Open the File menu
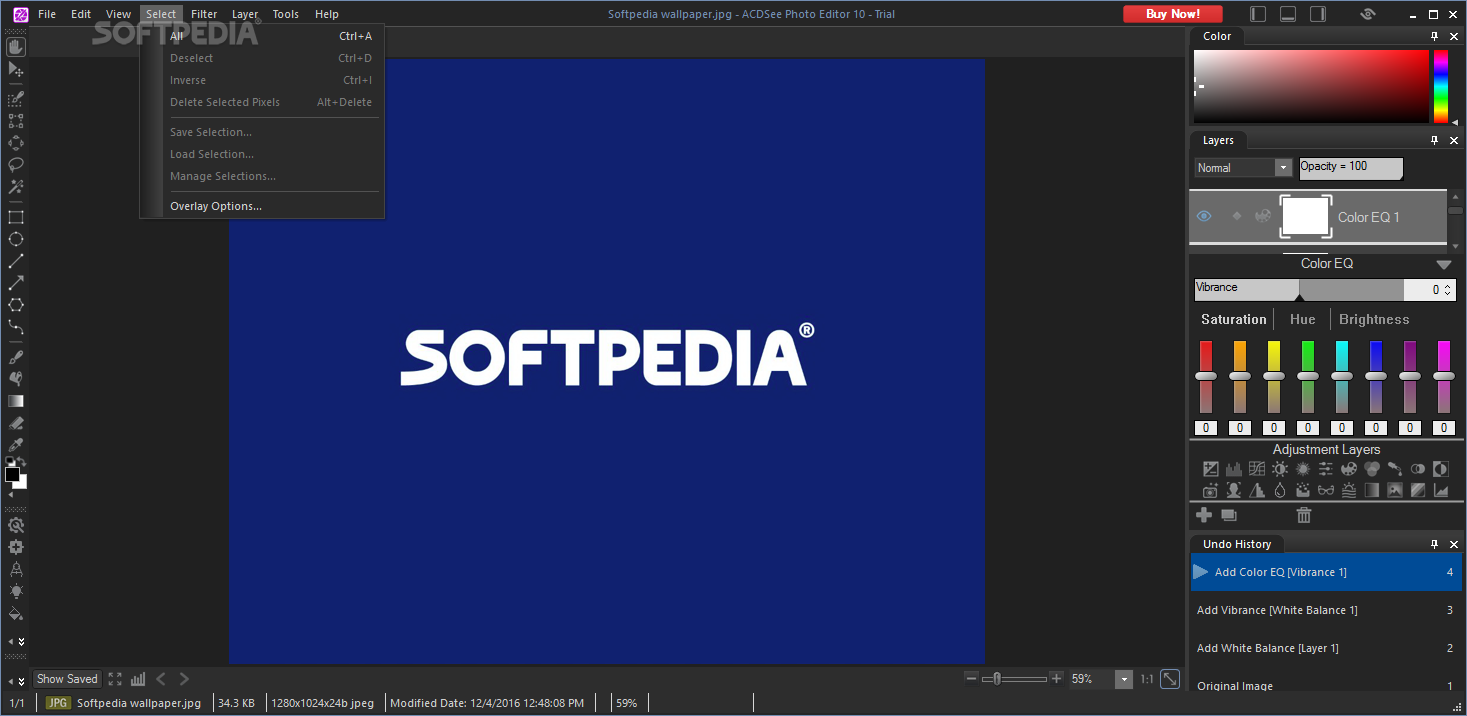The image size is (1467, 716). (x=47, y=14)
